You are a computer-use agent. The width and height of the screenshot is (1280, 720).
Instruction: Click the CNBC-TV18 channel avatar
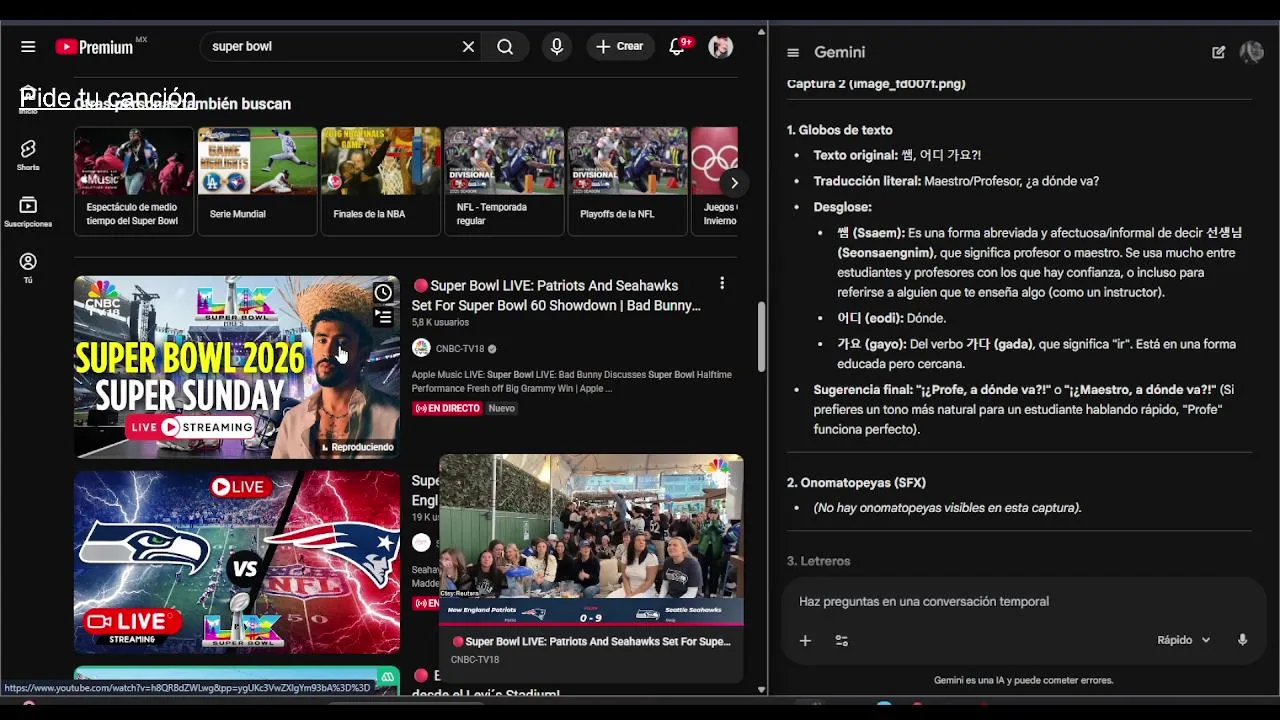(421, 348)
